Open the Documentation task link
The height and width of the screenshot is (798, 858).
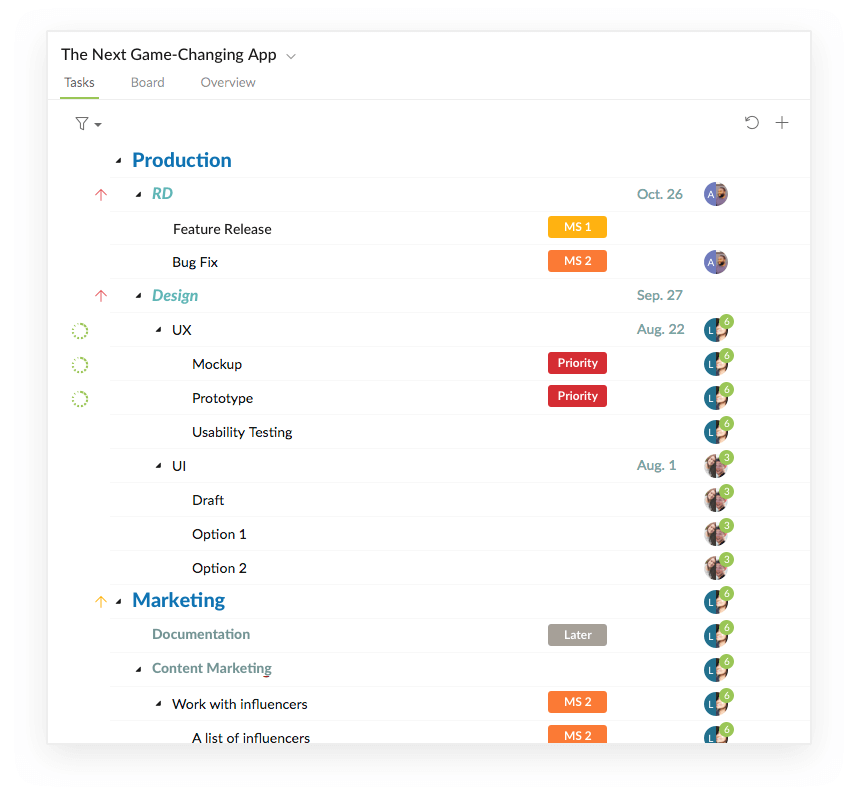pyautogui.click(x=201, y=634)
